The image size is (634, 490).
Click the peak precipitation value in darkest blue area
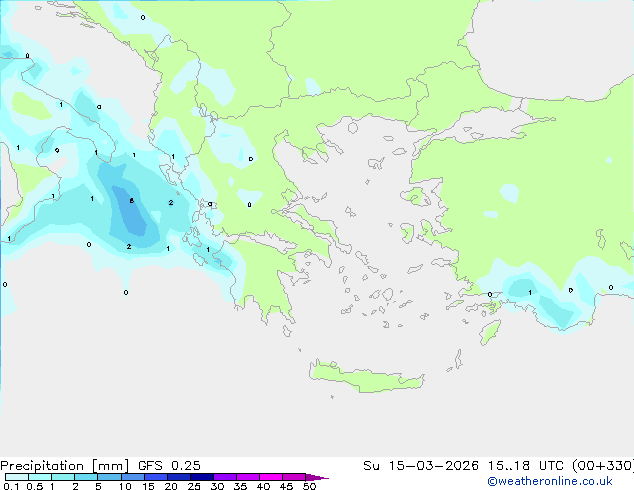click(x=132, y=201)
